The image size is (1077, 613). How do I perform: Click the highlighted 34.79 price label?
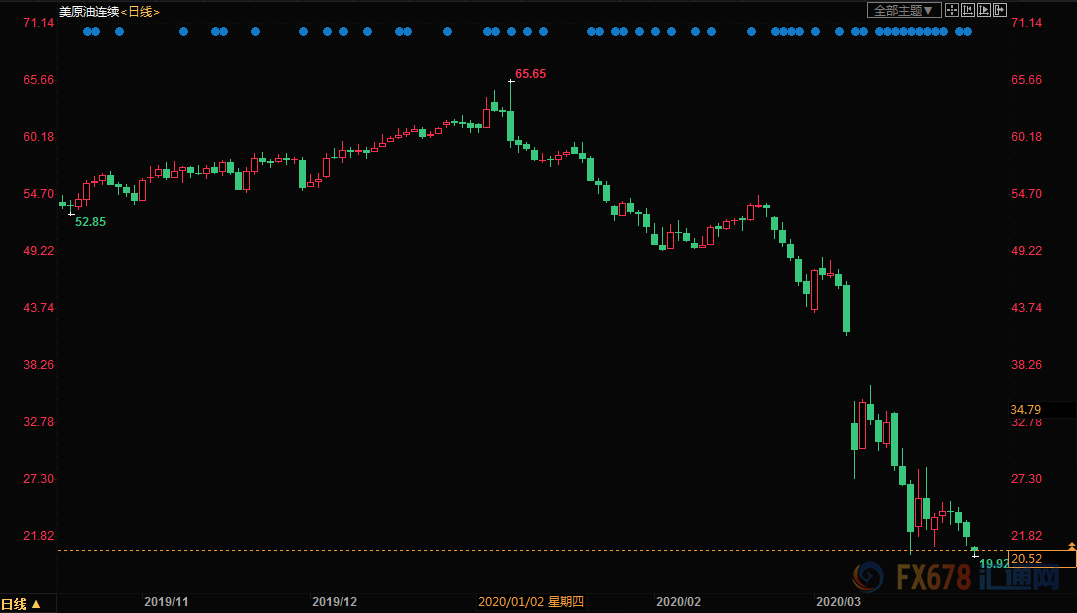click(1027, 409)
